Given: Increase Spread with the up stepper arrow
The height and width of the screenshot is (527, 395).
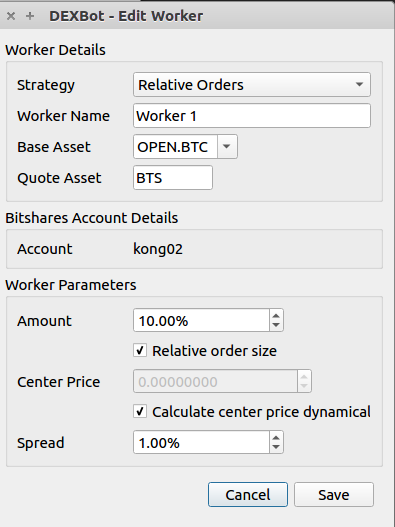Looking at the screenshot, I should point(276,438).
